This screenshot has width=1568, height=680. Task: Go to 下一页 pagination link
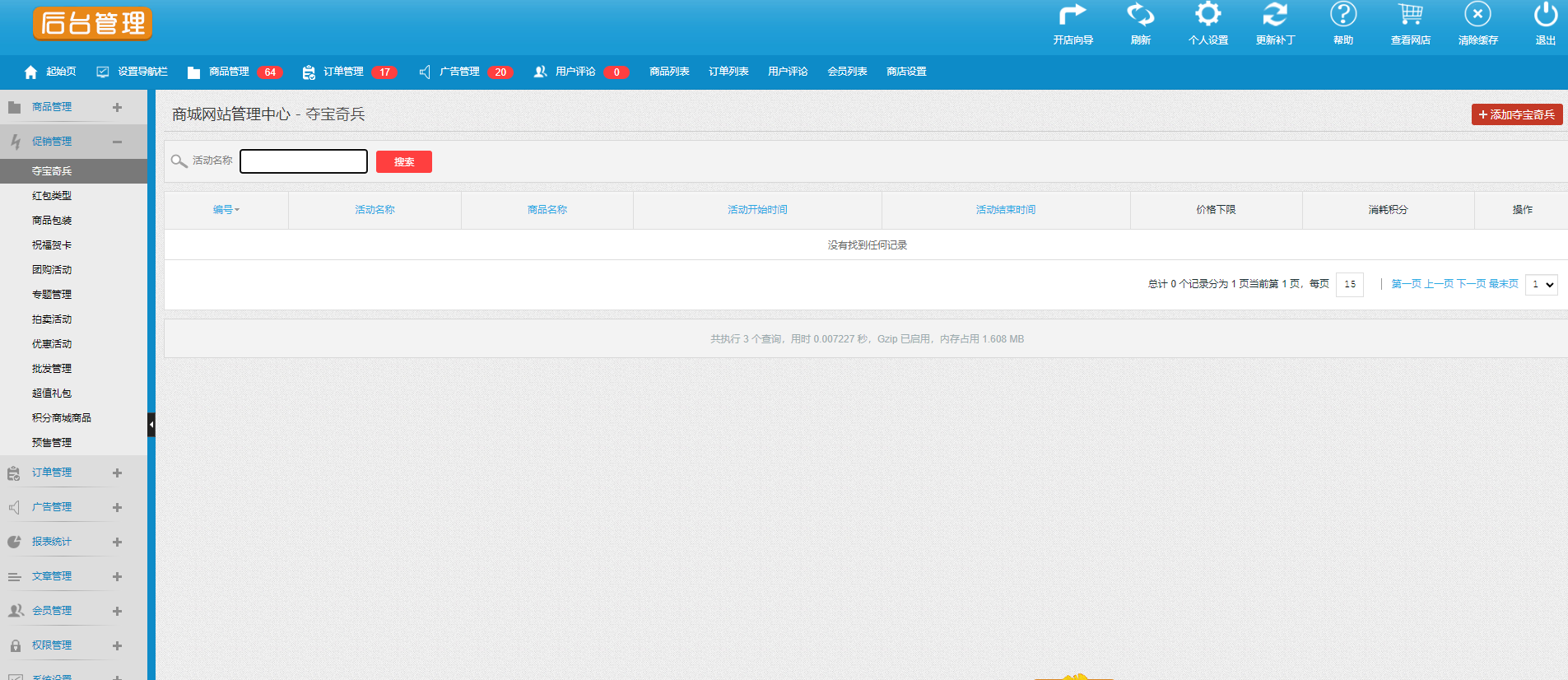1471,284
